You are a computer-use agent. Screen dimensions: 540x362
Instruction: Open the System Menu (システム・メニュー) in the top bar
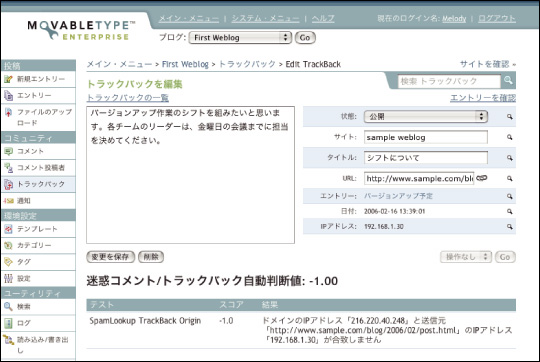pos(265,18)
